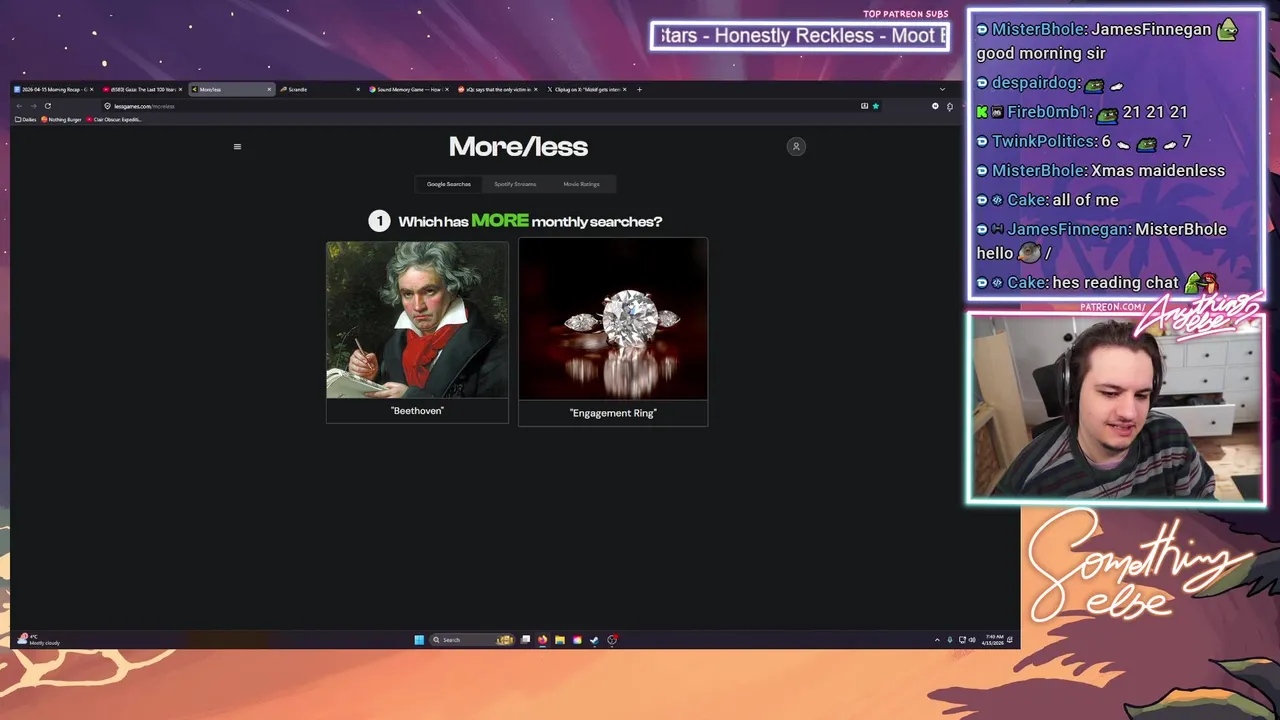Image resolution: width=1280 pixels, height=720 pixels.
Task: Bookmark this page with the star icon
Action: (876, 106)
